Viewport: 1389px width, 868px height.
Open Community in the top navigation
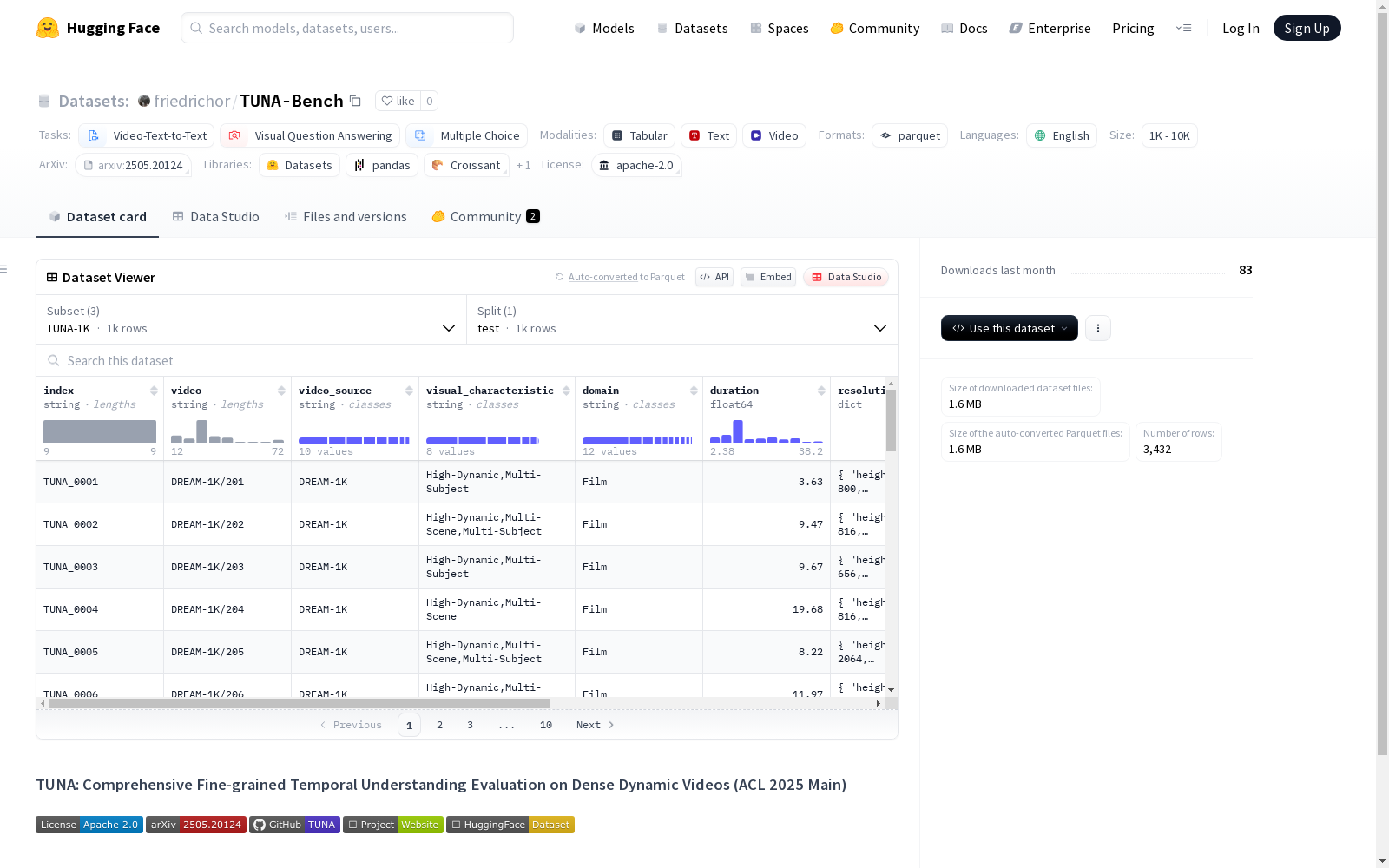pos(875,28)
